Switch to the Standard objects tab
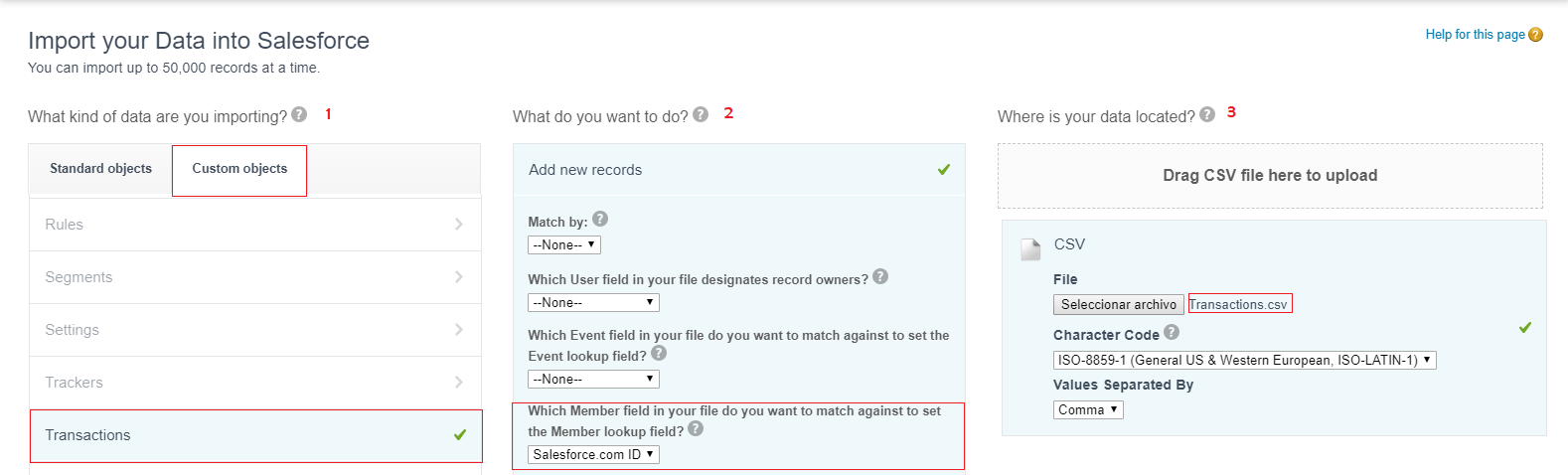 tap(101, 169)
